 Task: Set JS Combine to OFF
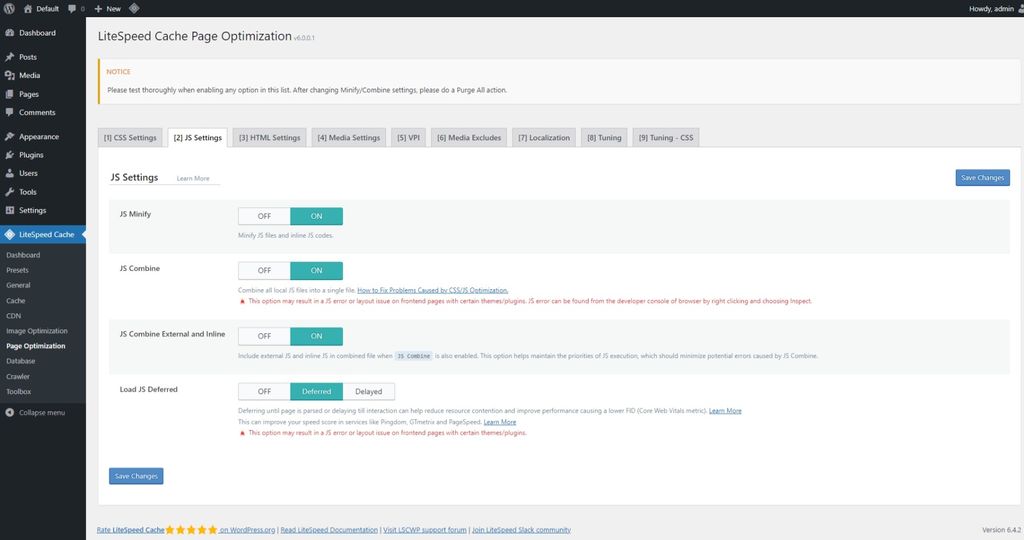264,270
